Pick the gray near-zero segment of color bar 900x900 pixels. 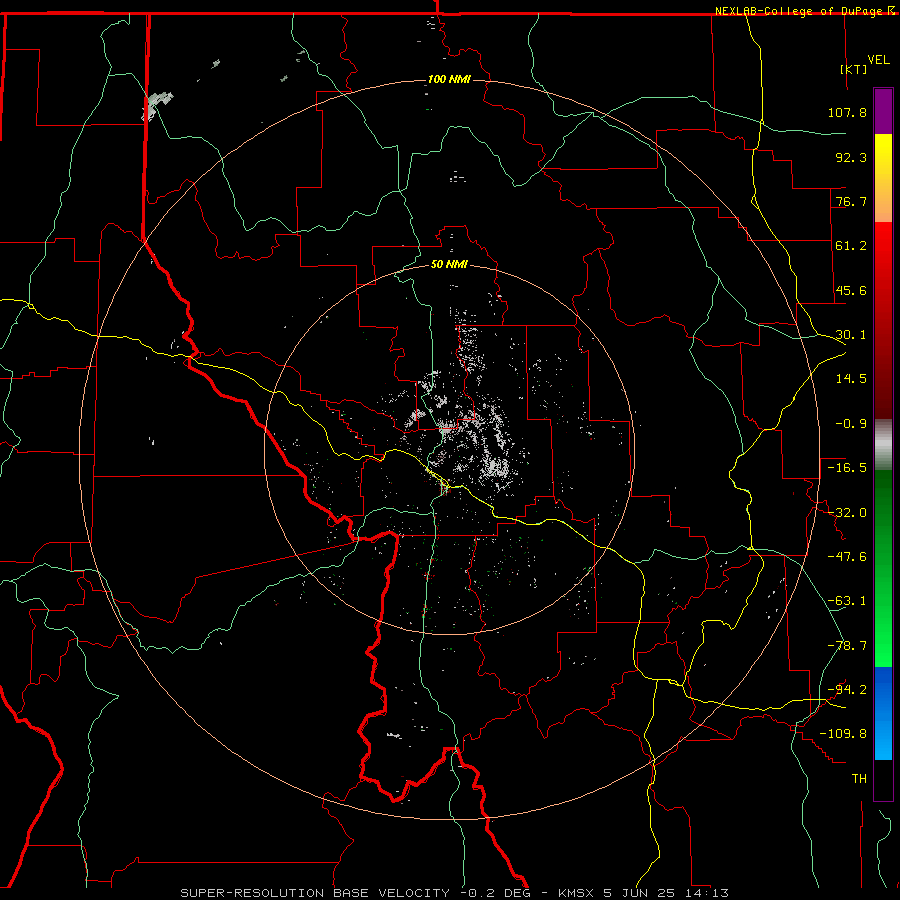(883, 445)
